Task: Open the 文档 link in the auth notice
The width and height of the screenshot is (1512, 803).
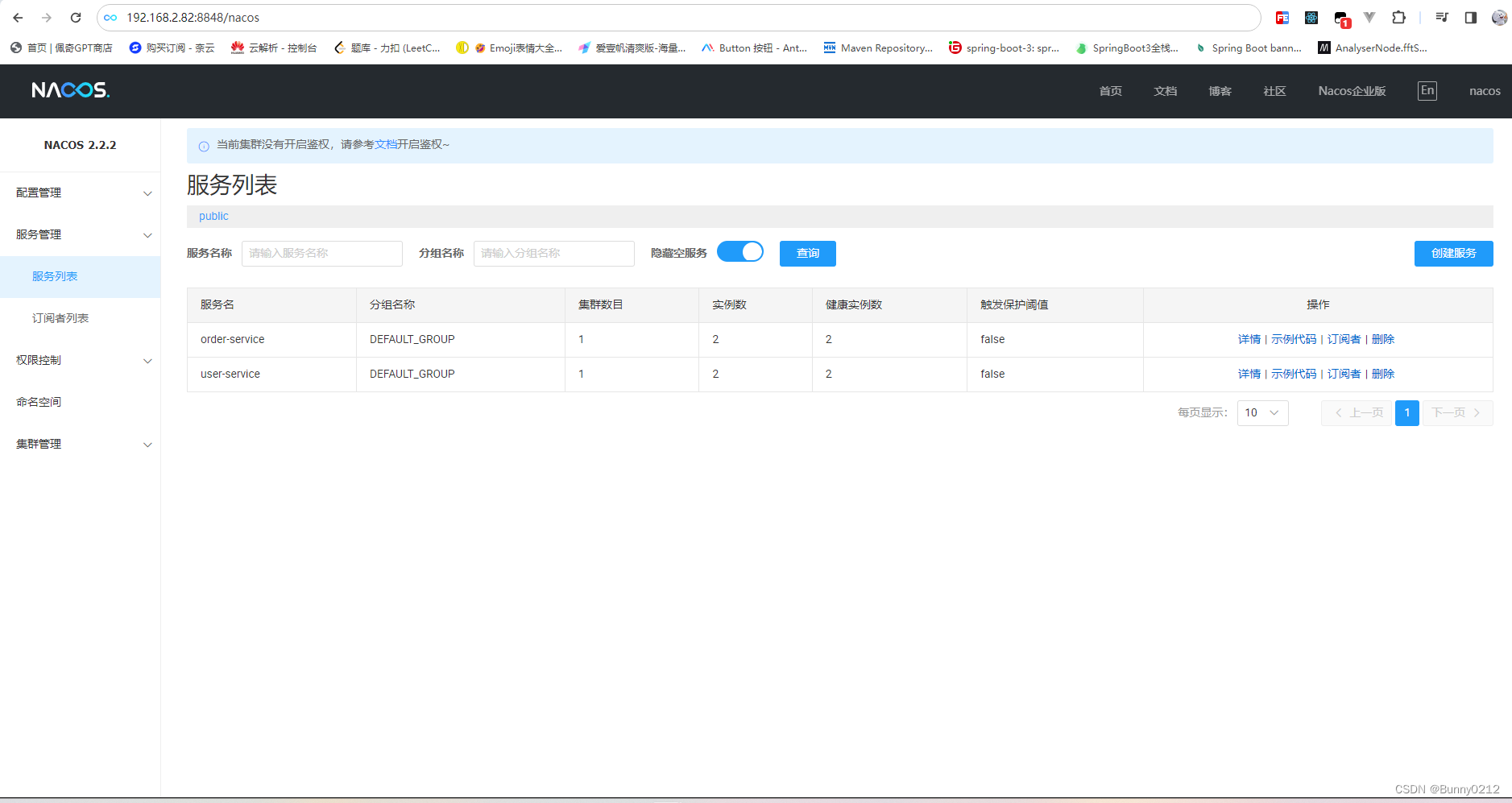Action: click(386, 144)
